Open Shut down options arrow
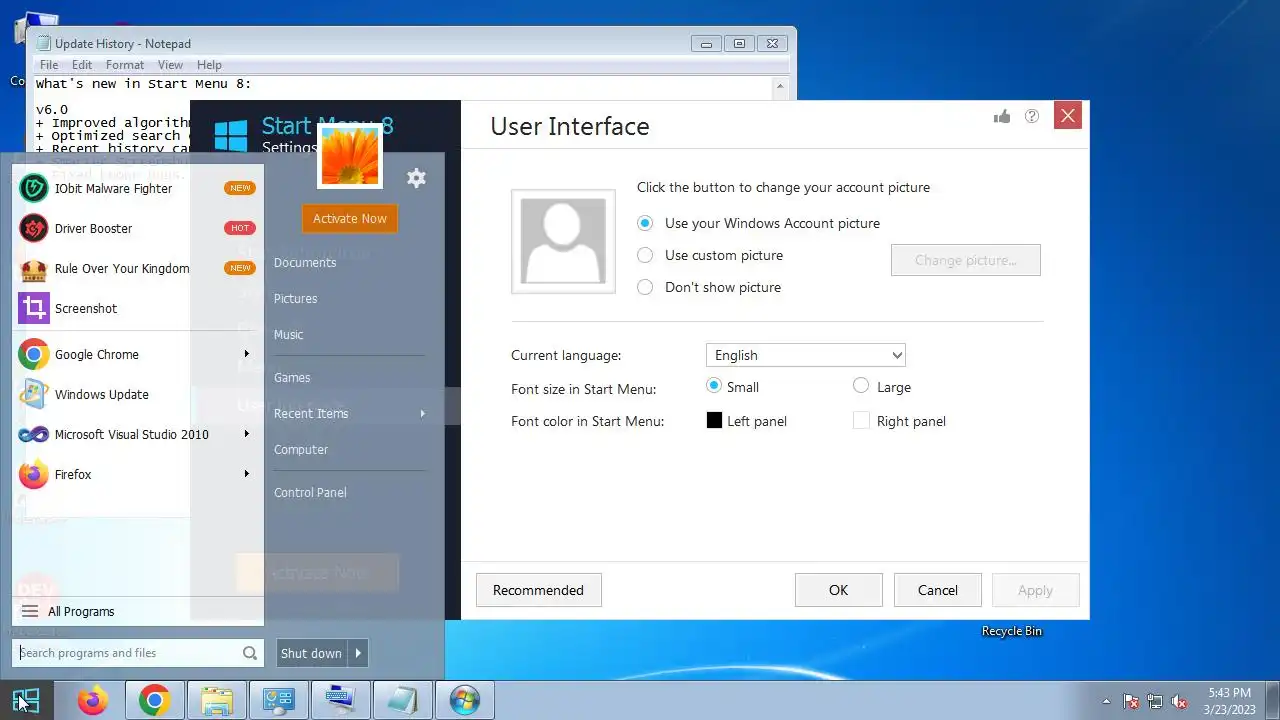The width and height of the screenshot is (1280, 720). pos(358,653)
